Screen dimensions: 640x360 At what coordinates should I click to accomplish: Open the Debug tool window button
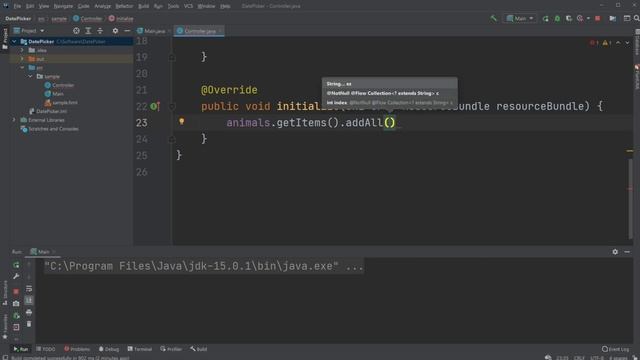pyautogui.click(x=109, y=349)
